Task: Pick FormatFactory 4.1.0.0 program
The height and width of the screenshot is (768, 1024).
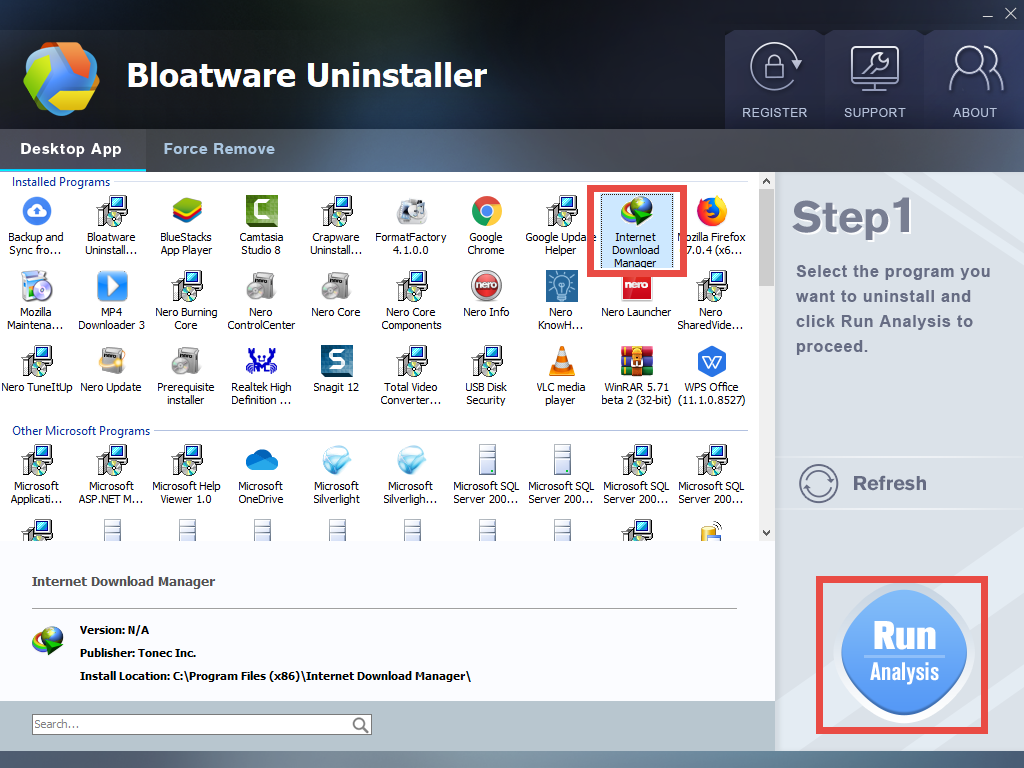Action: (x=411, y=225)
